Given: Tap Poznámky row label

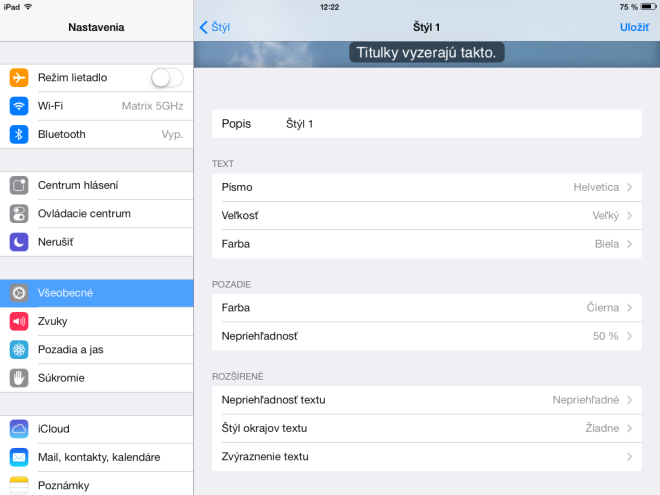Looking at the screenshot, I should (x=64, y=486).
